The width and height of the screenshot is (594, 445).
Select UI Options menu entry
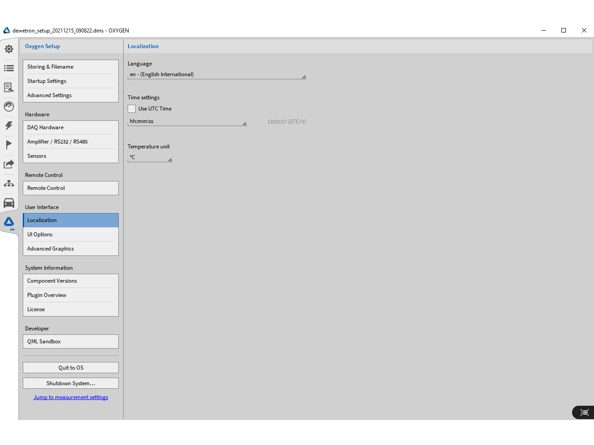(x=70, y=234)
